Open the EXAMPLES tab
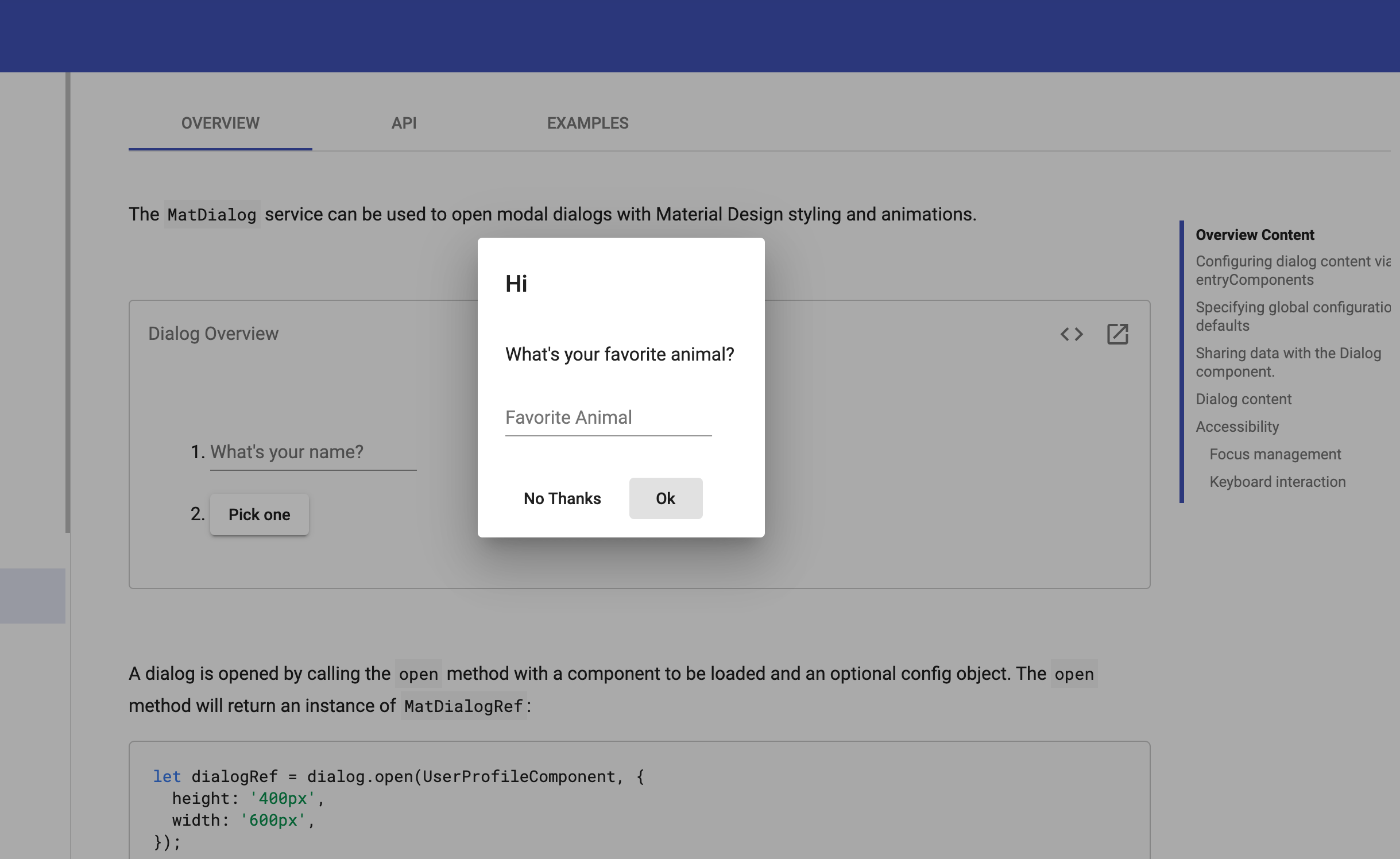 tap(587, 123)
